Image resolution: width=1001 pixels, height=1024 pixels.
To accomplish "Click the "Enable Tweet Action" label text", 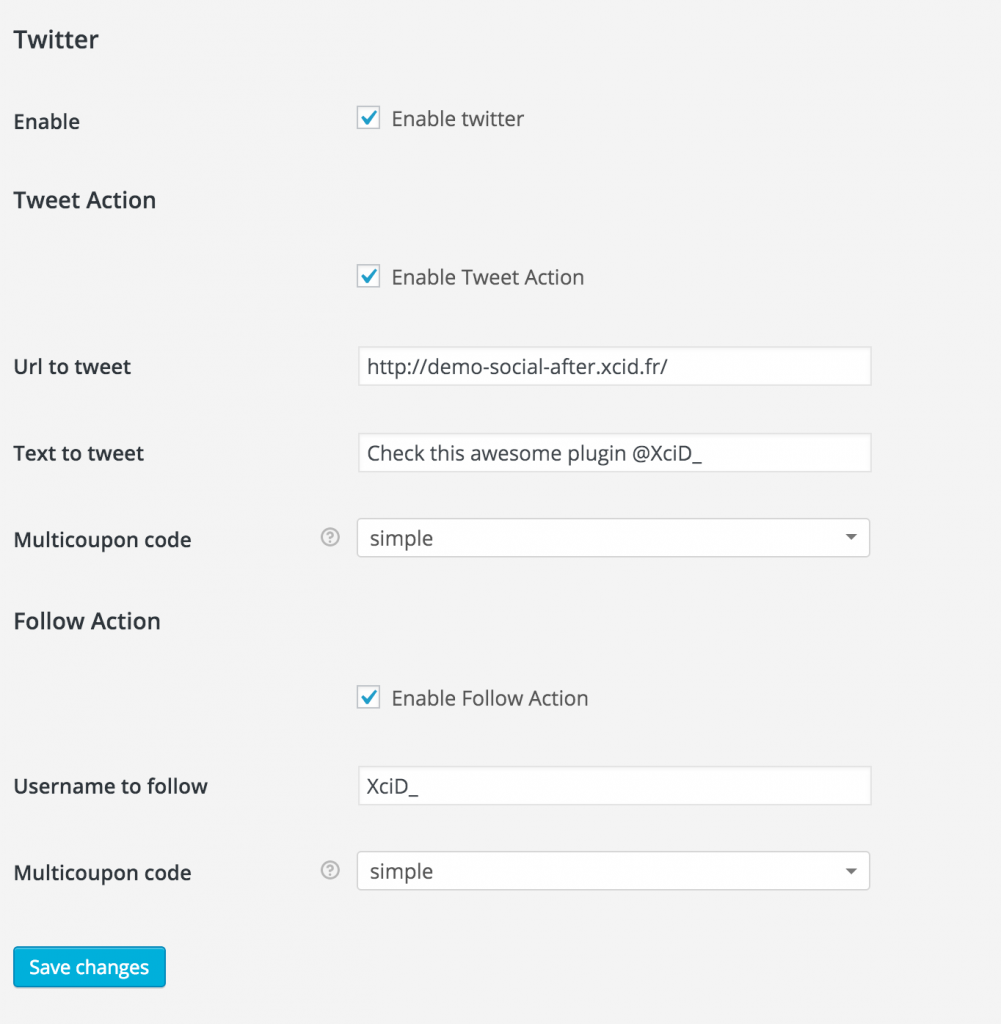I will point(487,278).
